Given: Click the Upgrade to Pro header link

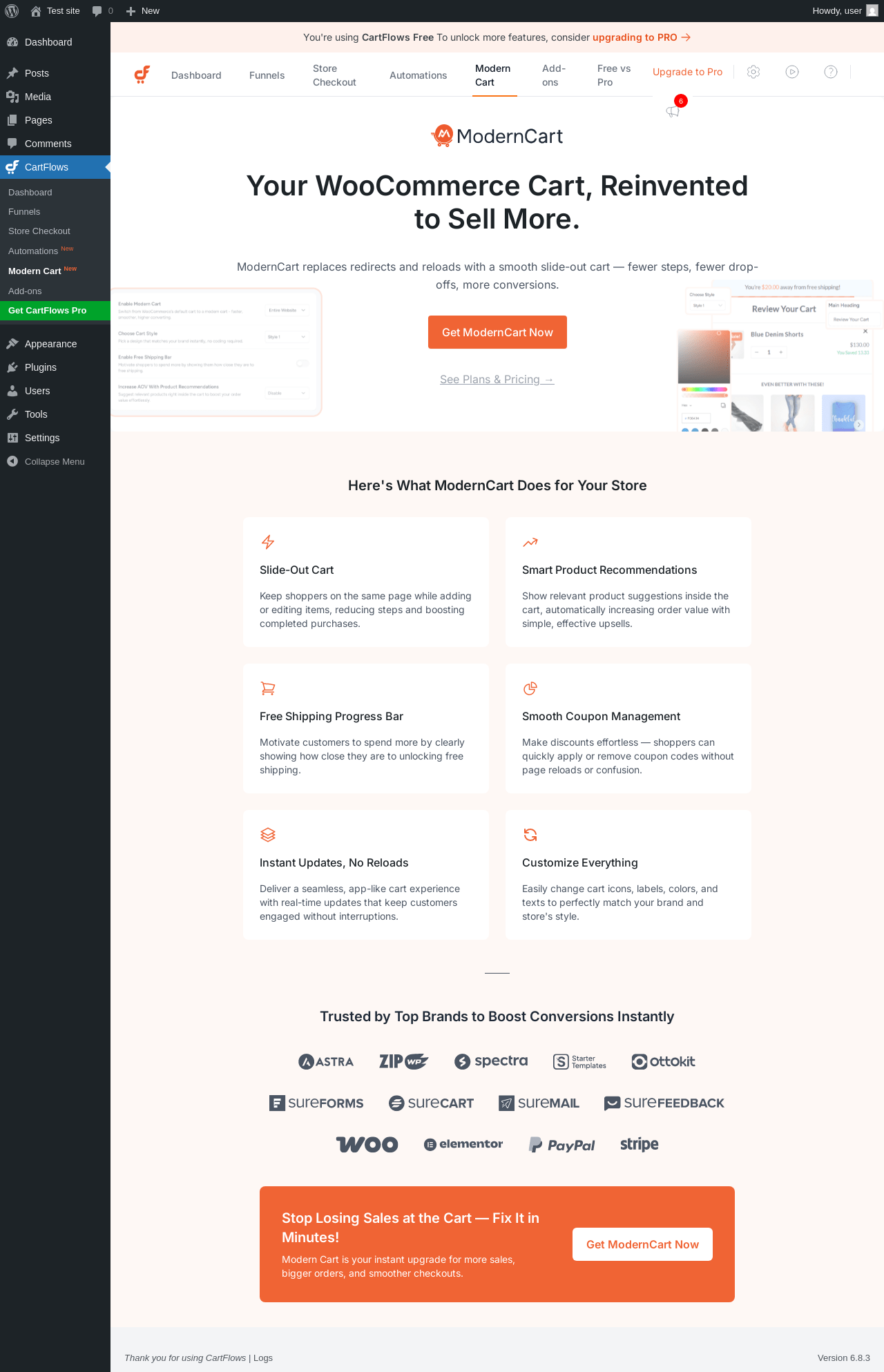Looking at the screenshot, I should click(688, 72).
